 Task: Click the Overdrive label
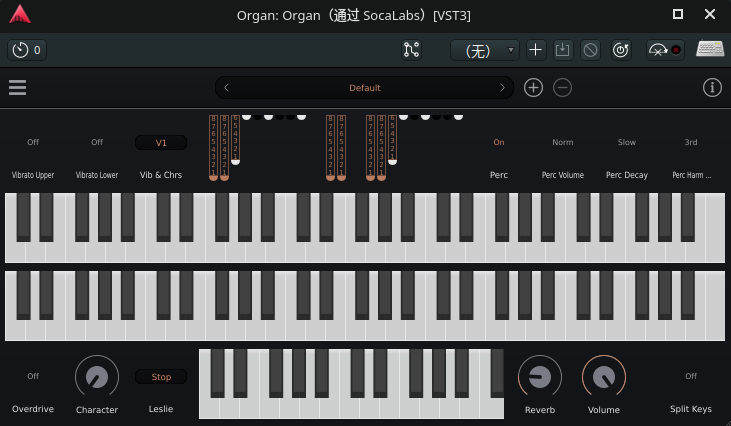(x=33, y=409)
